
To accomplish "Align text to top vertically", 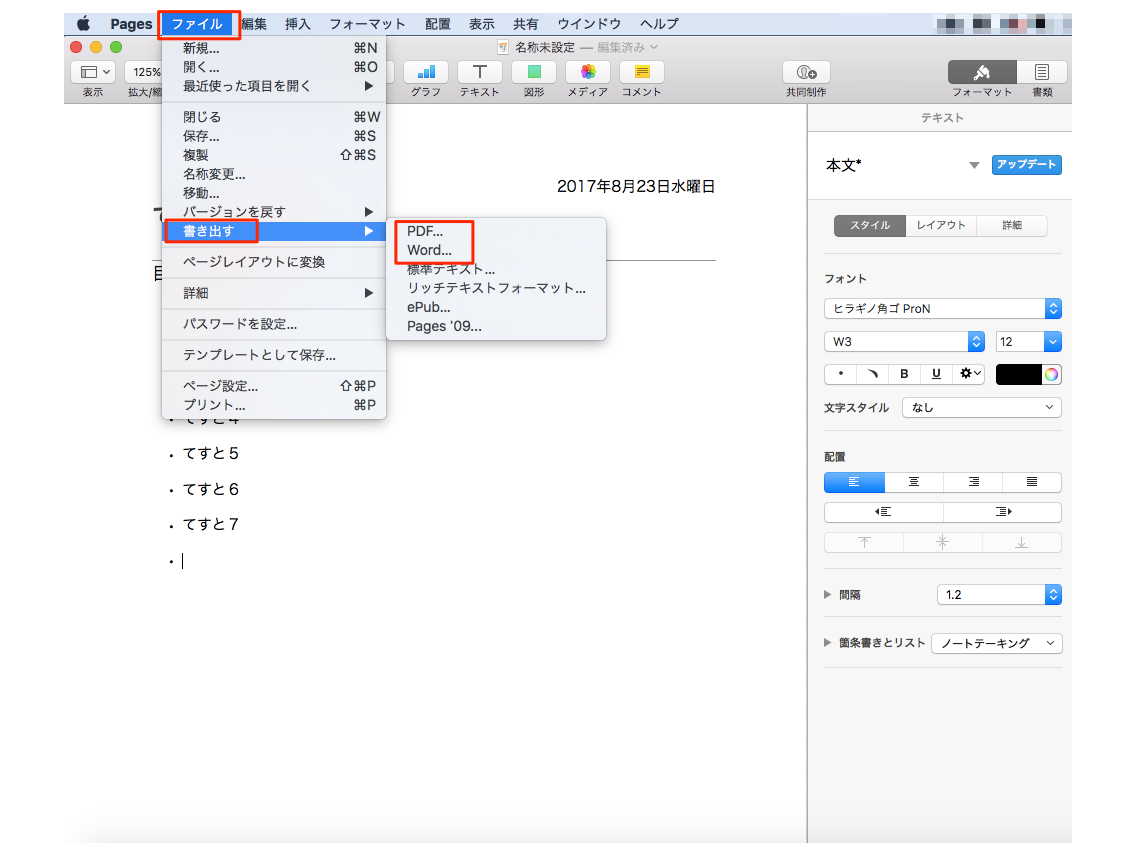I will tap(864, 543).
